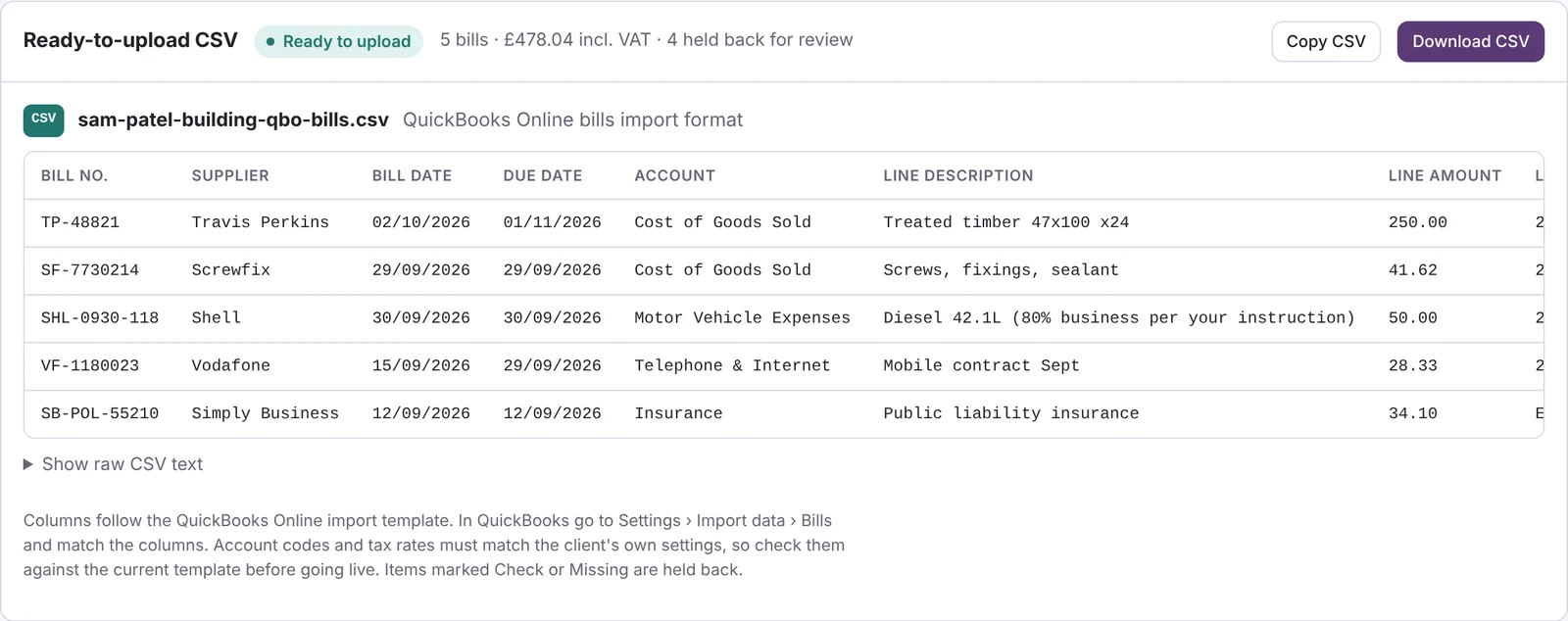Click the SUPPLIER column header
The height and width of the screenshot is (621, 1568).
tap(230, 175)
